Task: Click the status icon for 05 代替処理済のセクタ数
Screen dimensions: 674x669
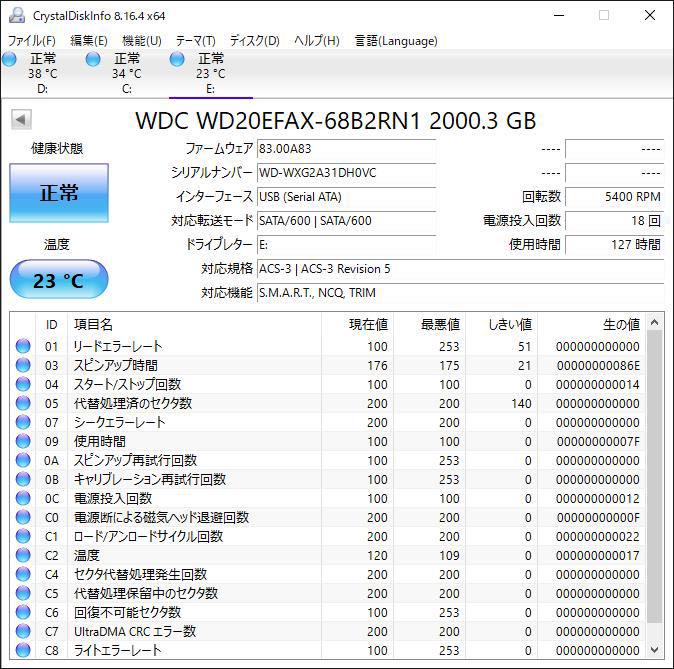Action: (23, 403)
